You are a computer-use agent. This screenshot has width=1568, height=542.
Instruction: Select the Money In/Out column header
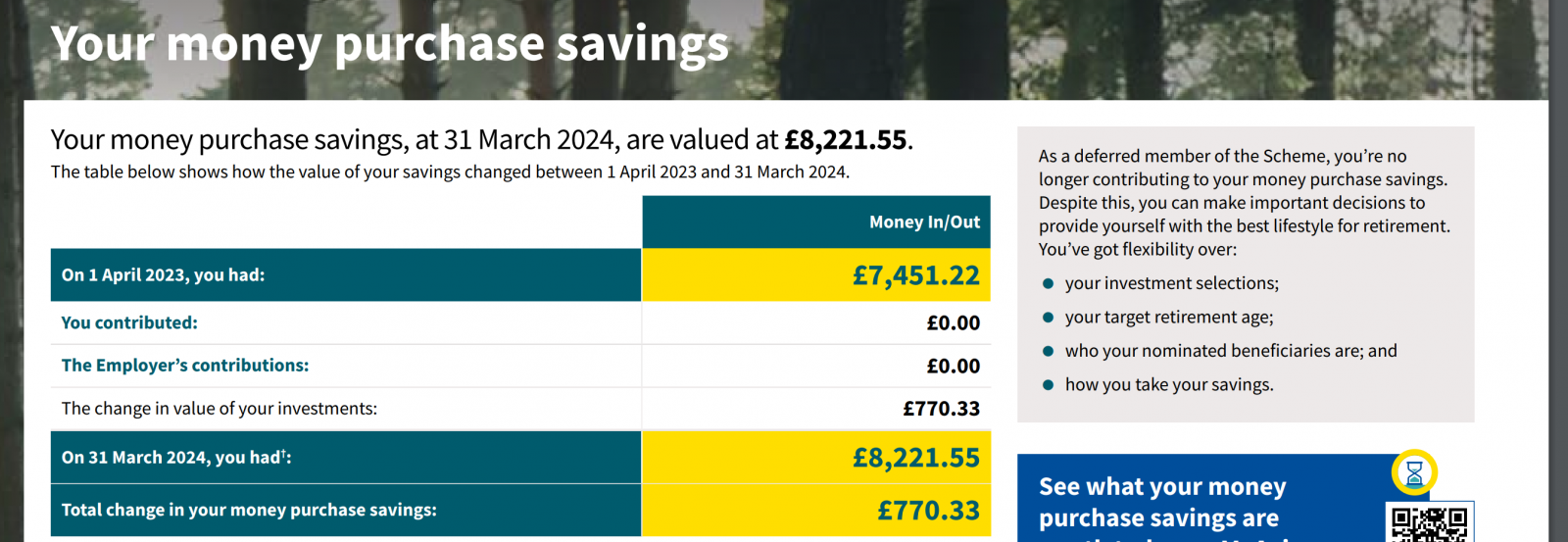(816, 222)
